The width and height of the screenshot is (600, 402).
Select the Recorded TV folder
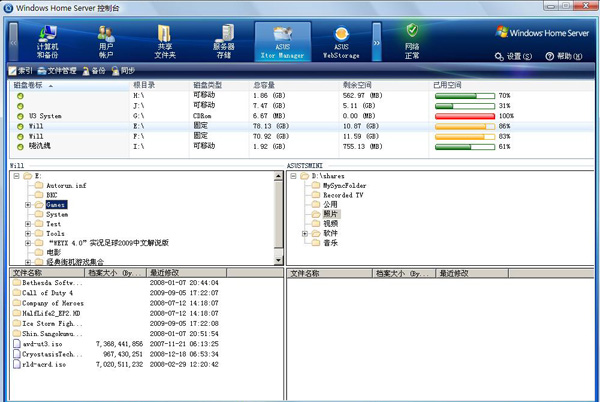[338, 195]
